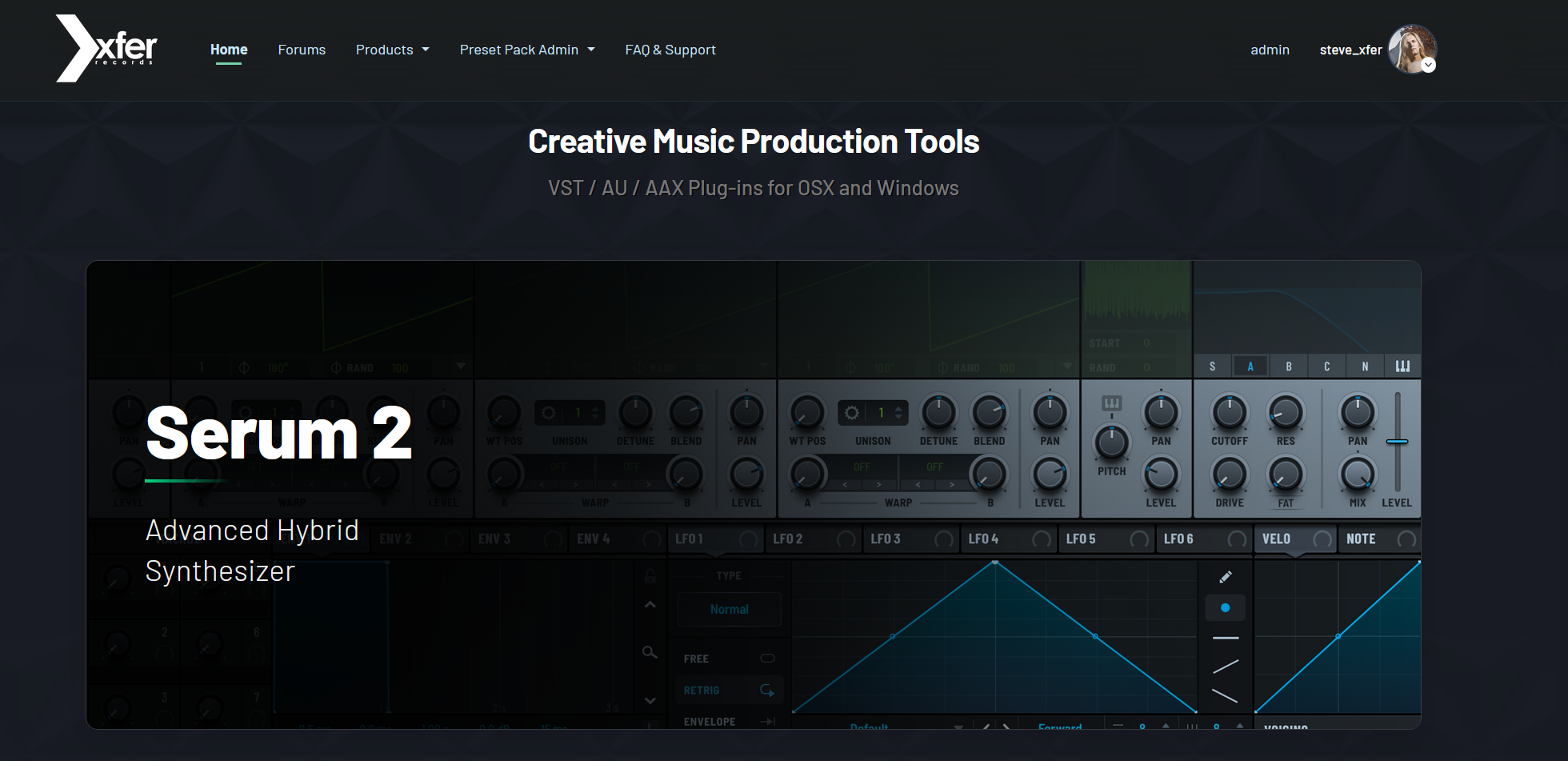The width and height of the screenshot is (1568, 761).
Task: Click down chevron below magnifier
Action: (x=650, y=701)
